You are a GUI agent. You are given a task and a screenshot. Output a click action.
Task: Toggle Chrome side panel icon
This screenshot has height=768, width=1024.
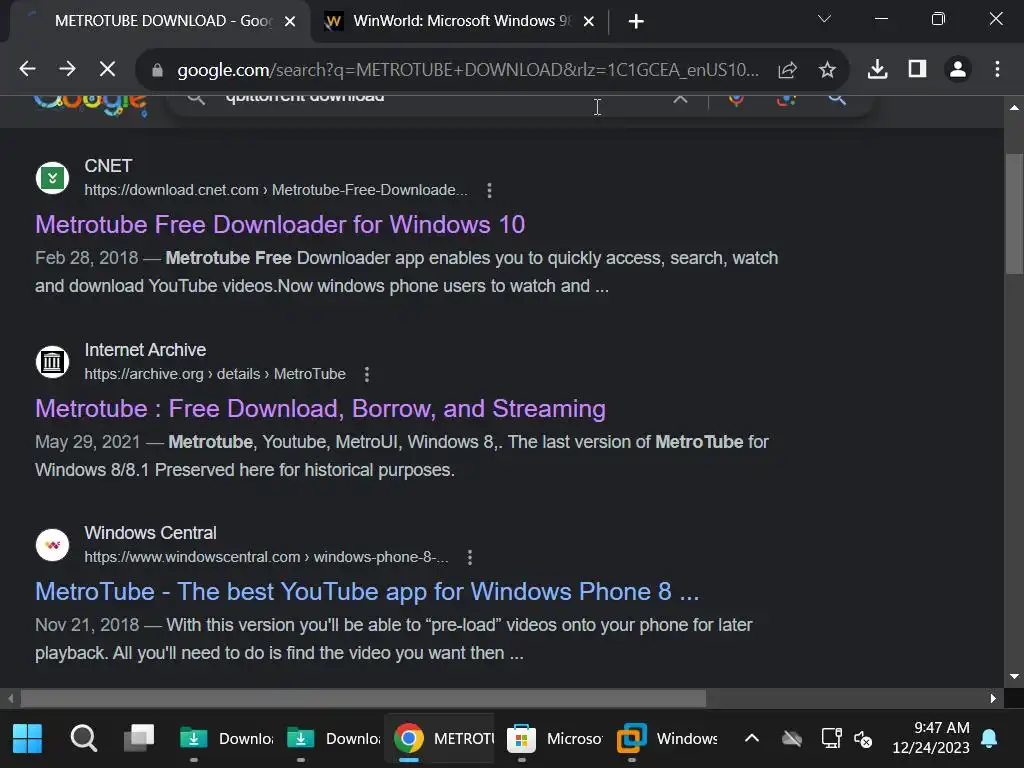coord(918,69)
